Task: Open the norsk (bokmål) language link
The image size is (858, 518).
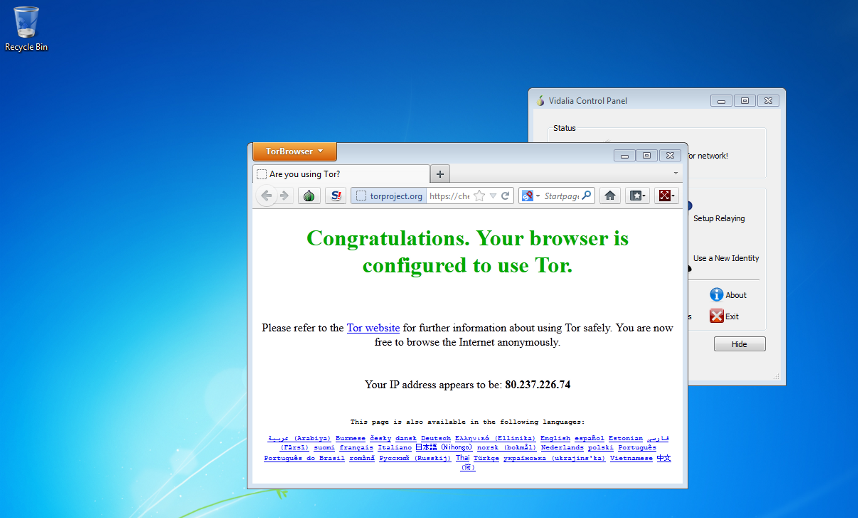Action: [x=507, y=447]
